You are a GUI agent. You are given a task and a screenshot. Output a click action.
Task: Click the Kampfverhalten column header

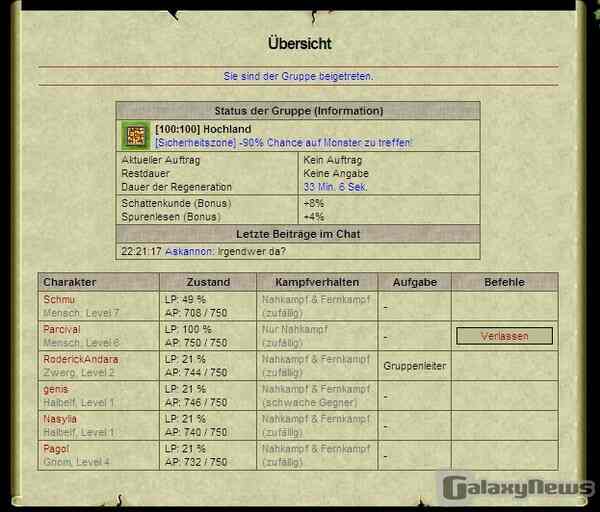coord(317,282)
